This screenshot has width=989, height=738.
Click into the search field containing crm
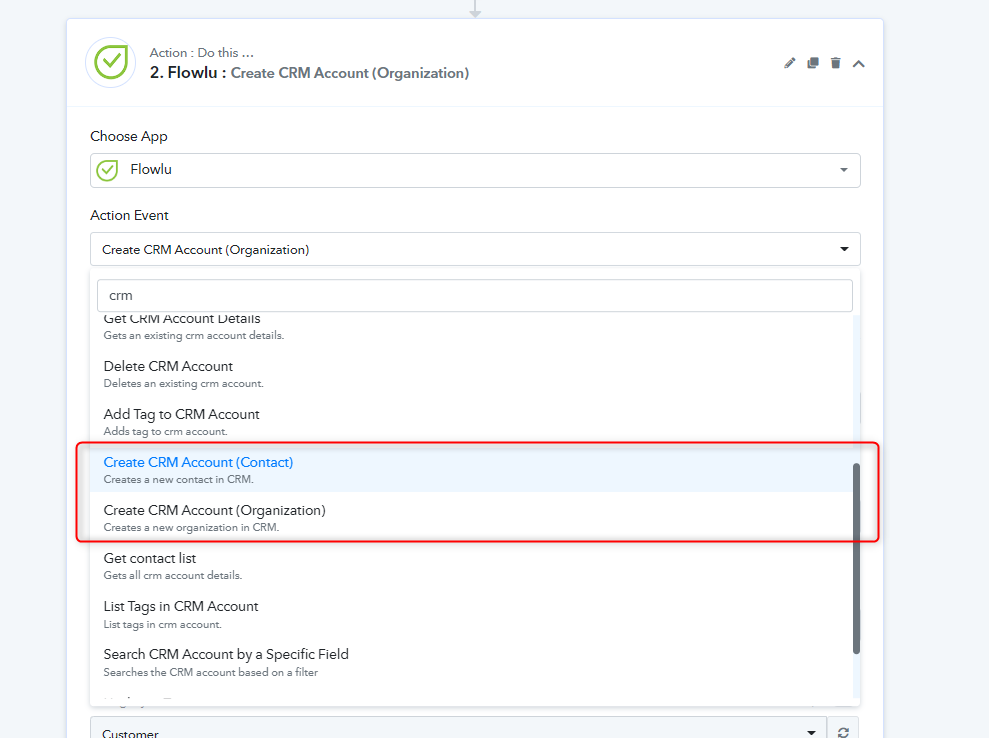tap(475, 295)
